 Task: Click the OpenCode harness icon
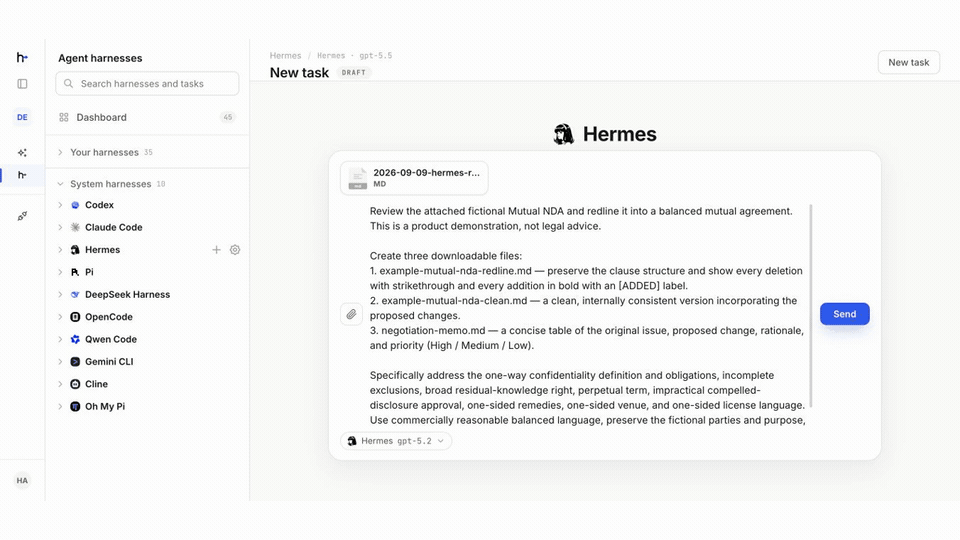pos(75,317)
